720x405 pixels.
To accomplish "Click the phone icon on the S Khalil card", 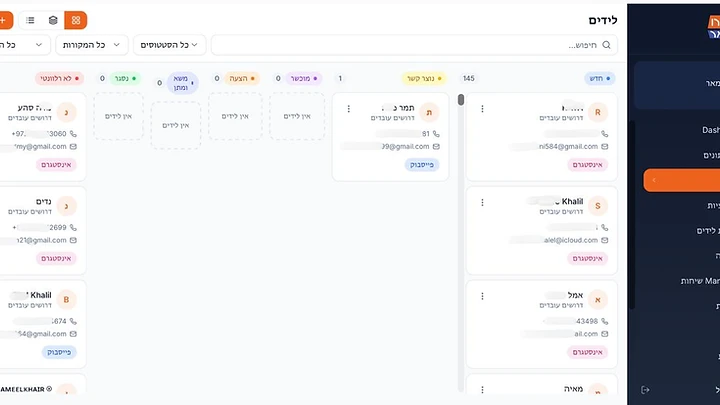I will (604, 227).
